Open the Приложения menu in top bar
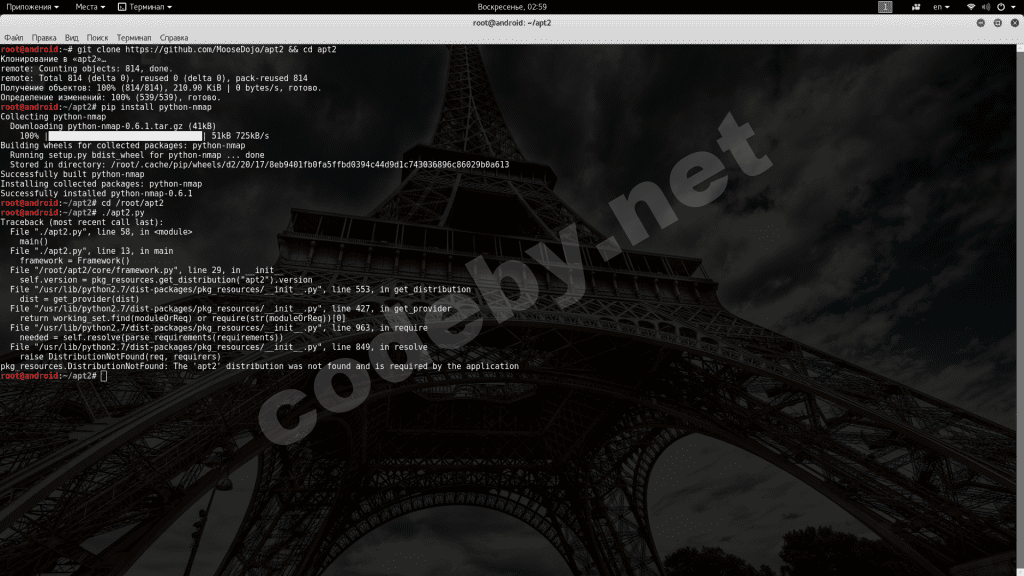This screenshot has height=576, width=1024. tap(32, 7)
